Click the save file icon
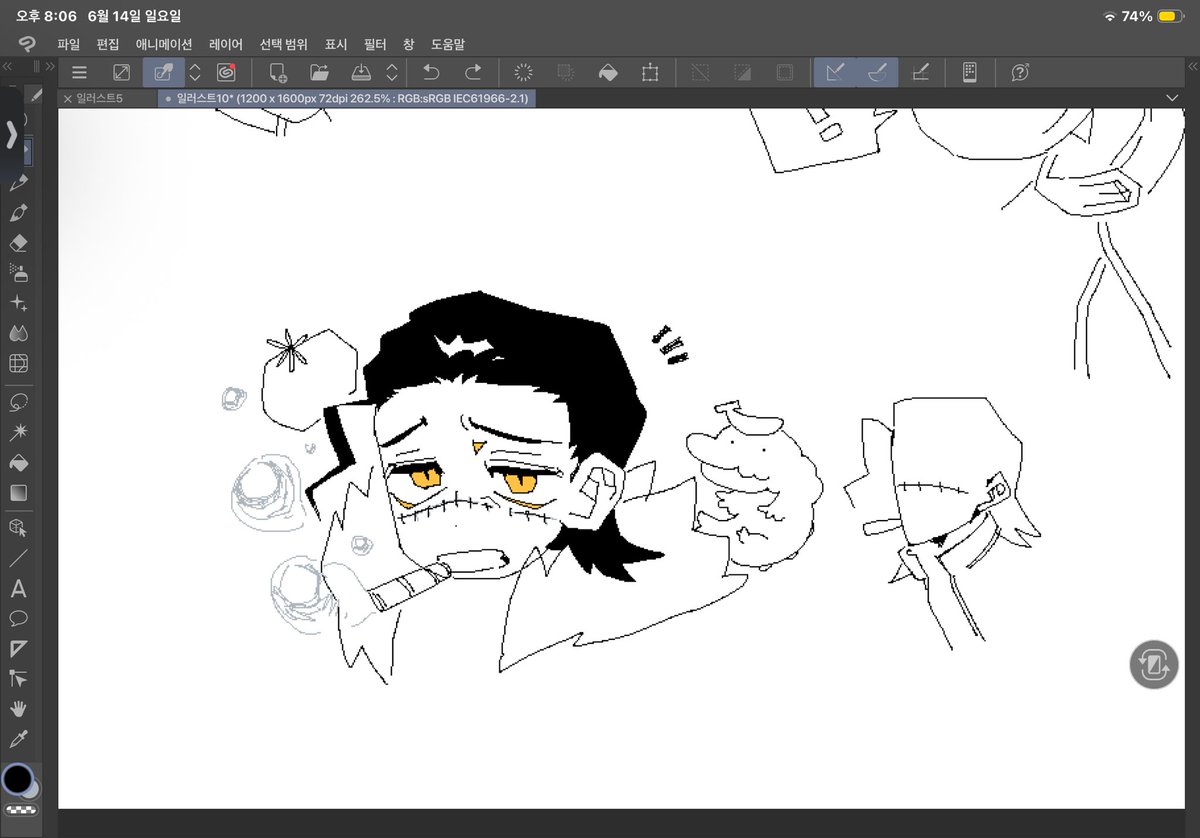The width and height of the screenshot is (1200, 838). (x=362, y=72)
